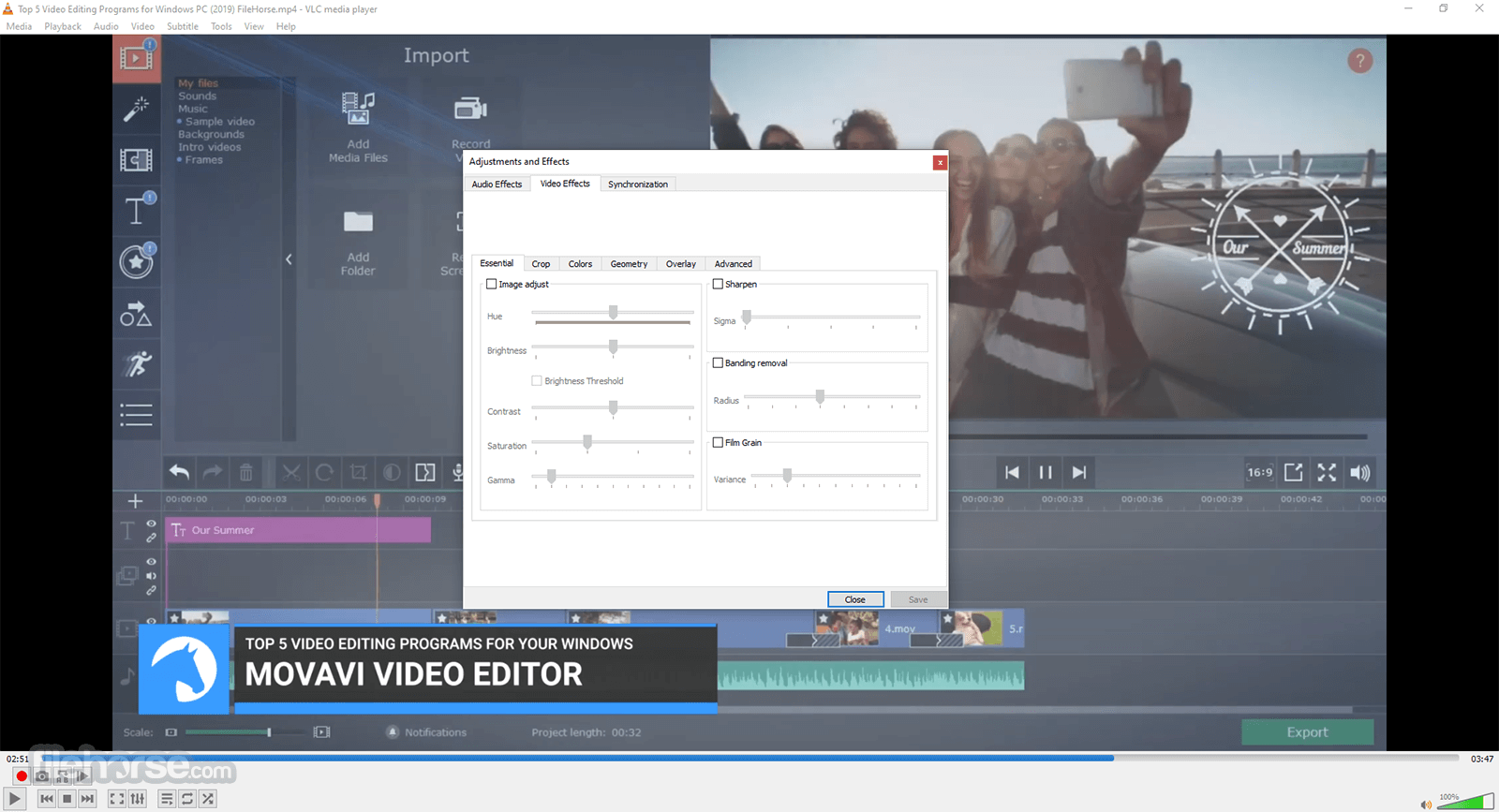This screenshot has width=1499, height=812.
Task: Click the VLC seek progress bar
Action: click(749, 758)
